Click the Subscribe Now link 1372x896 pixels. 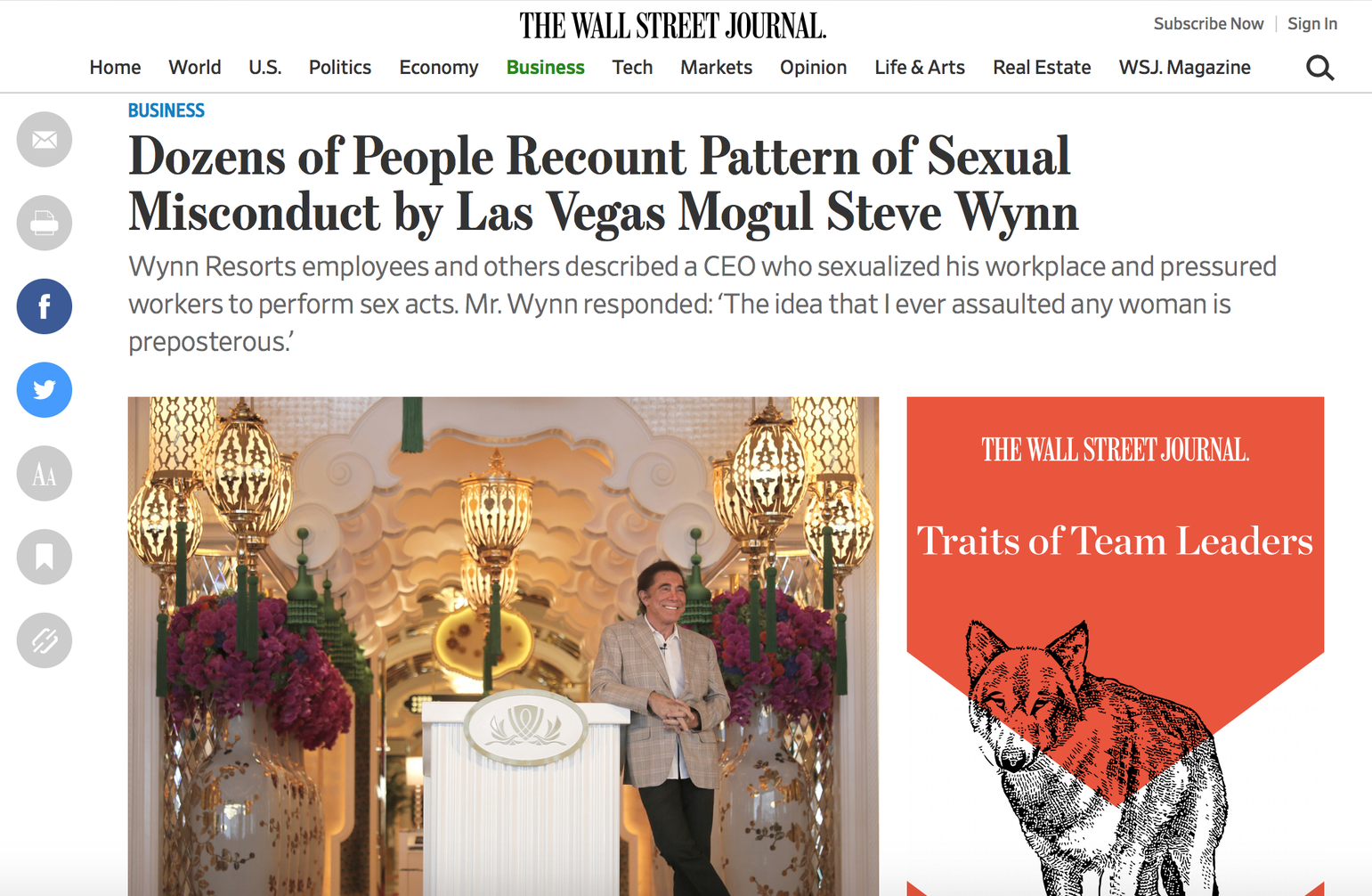1208,24
